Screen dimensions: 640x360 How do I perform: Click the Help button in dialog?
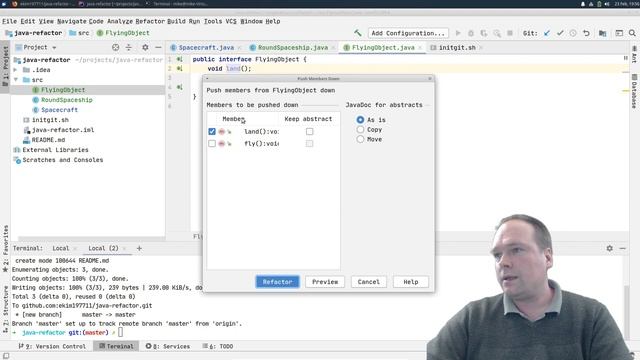click(x=411, y=282)
